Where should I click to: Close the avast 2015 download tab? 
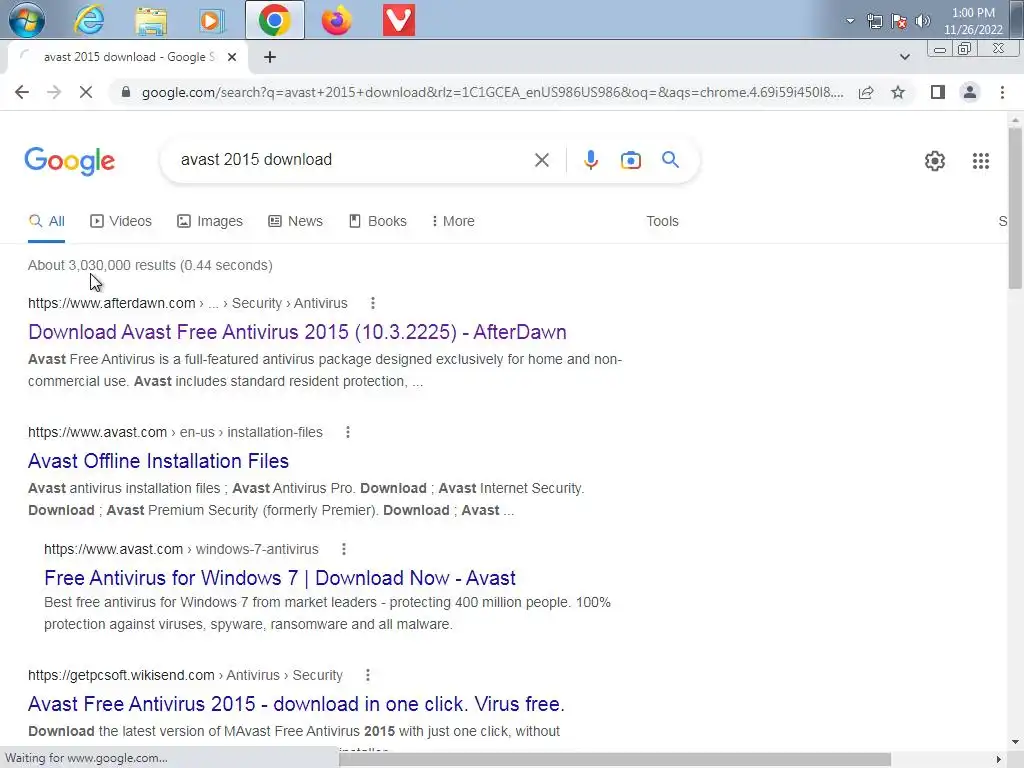(232, 57)
